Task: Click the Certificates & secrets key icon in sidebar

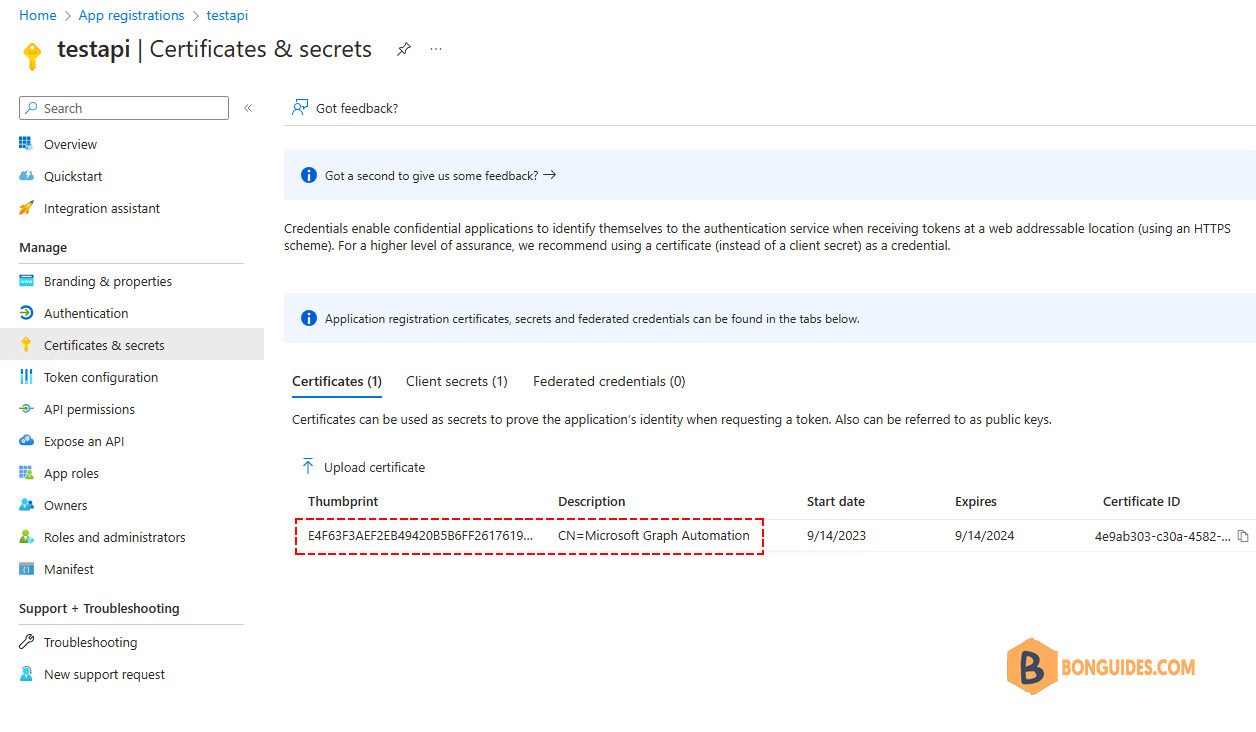Action: coord(26,345)
